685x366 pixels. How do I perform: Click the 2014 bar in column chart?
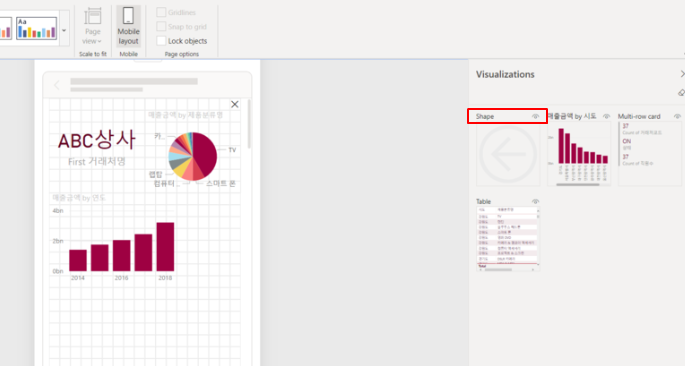78,260
